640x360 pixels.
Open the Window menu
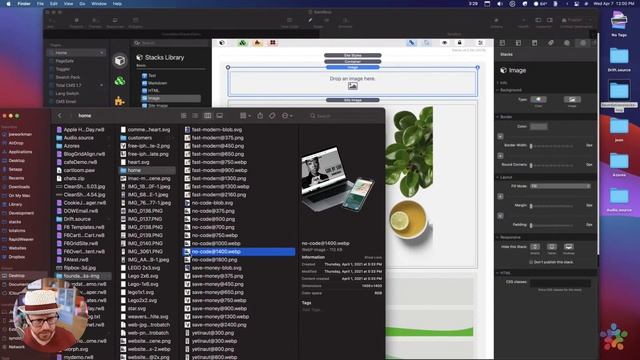pyautogui.click(x=99, y=4)
